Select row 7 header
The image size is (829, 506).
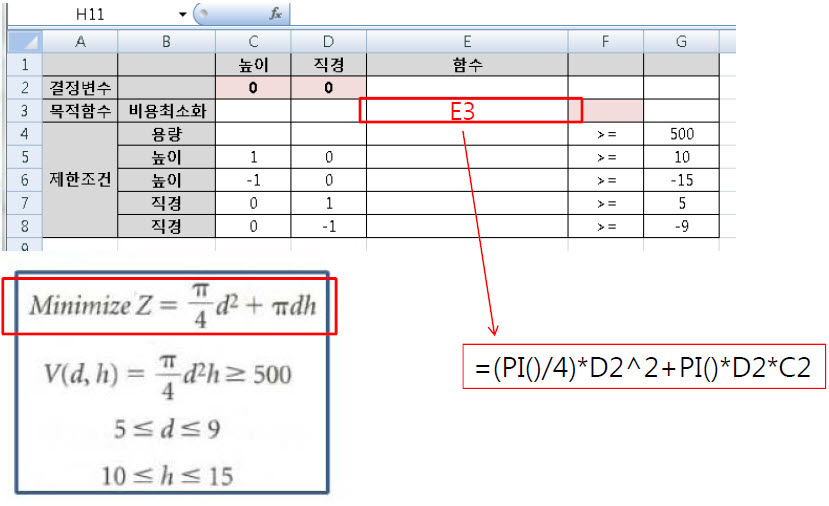coord(25,203)
